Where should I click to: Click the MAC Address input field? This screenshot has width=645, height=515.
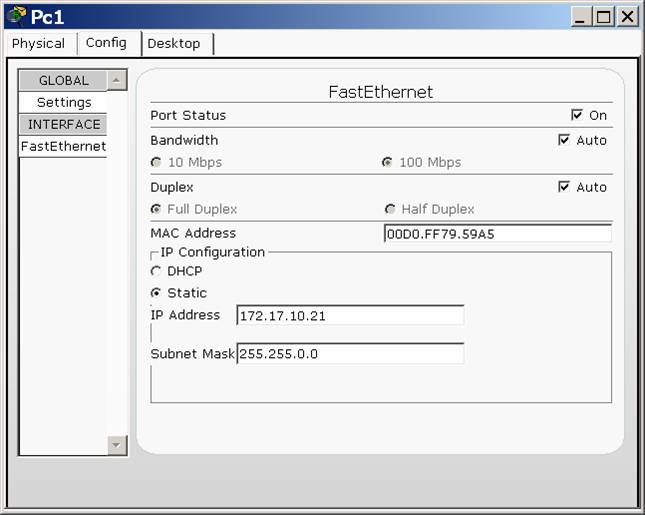tap(497, 234)
